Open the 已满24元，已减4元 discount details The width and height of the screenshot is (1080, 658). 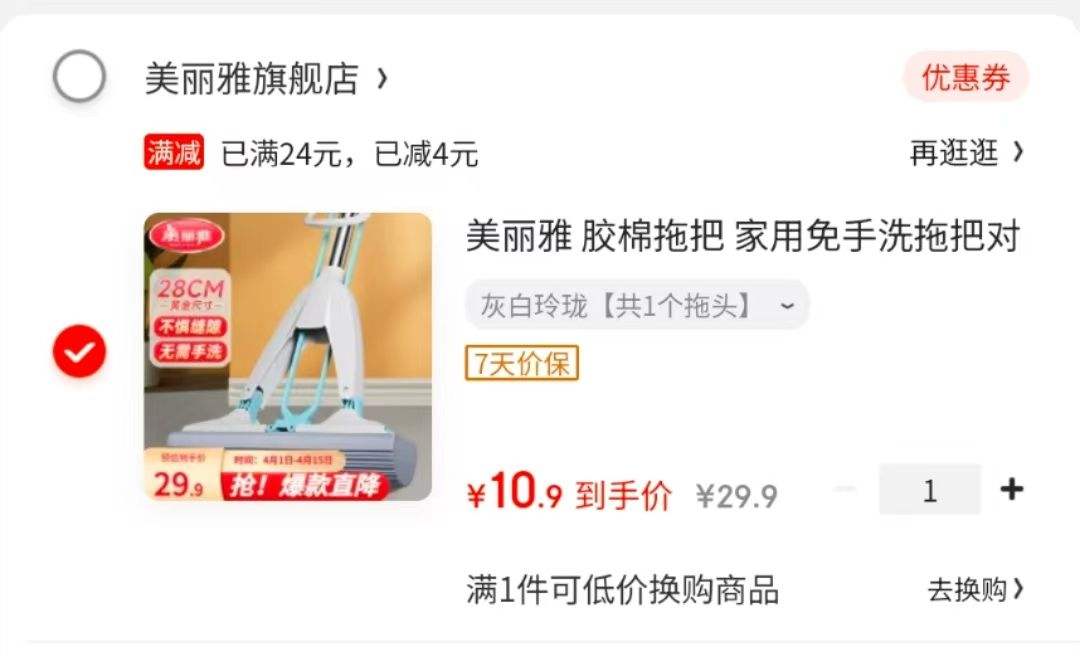coord(349,153)
